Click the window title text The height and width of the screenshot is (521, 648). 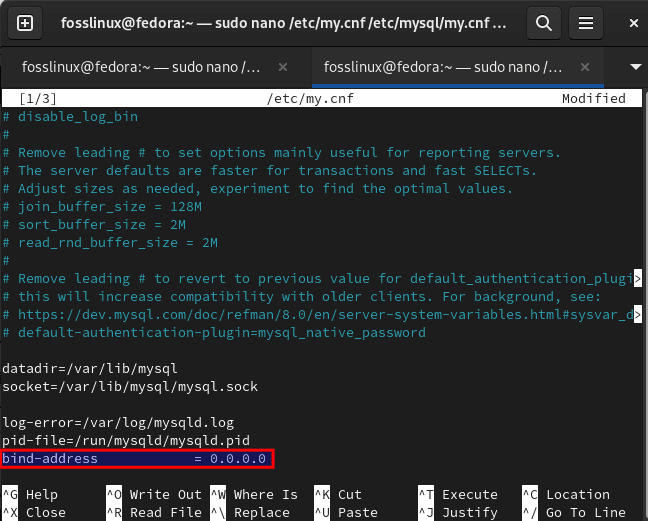(x=284, y=23)
